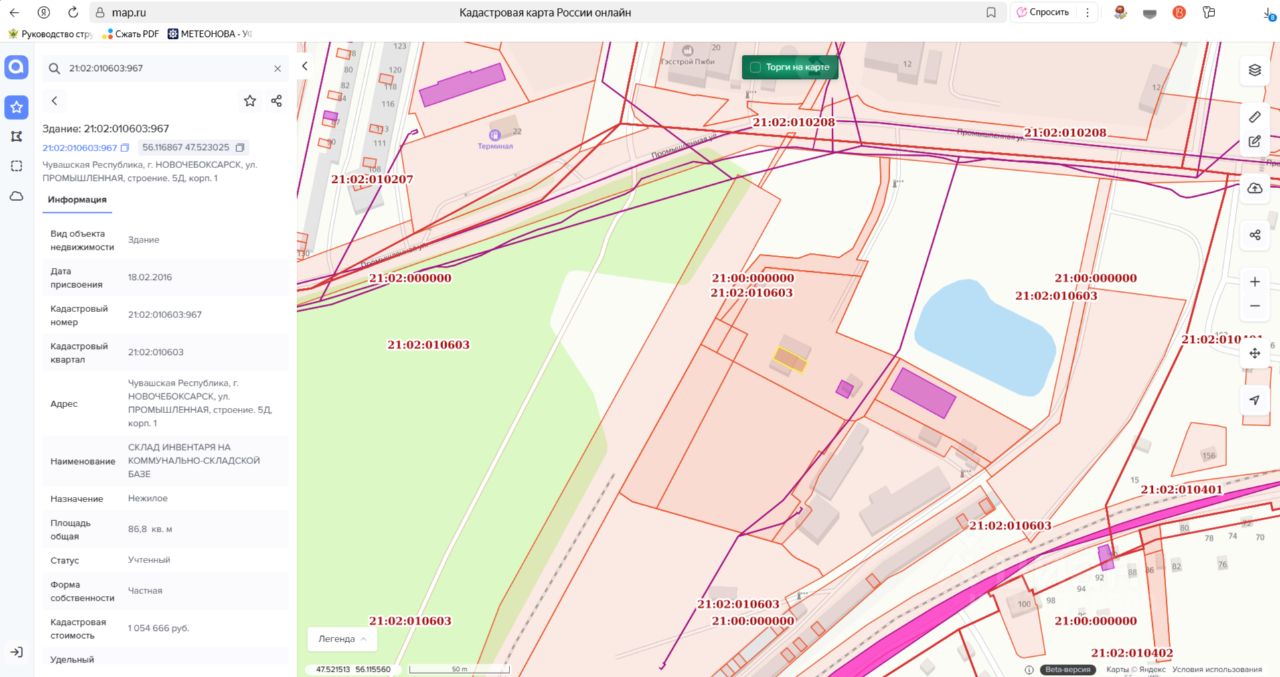1280x677 pixels.
Task: Open the map.ru logo home icon
Action: 17,67
